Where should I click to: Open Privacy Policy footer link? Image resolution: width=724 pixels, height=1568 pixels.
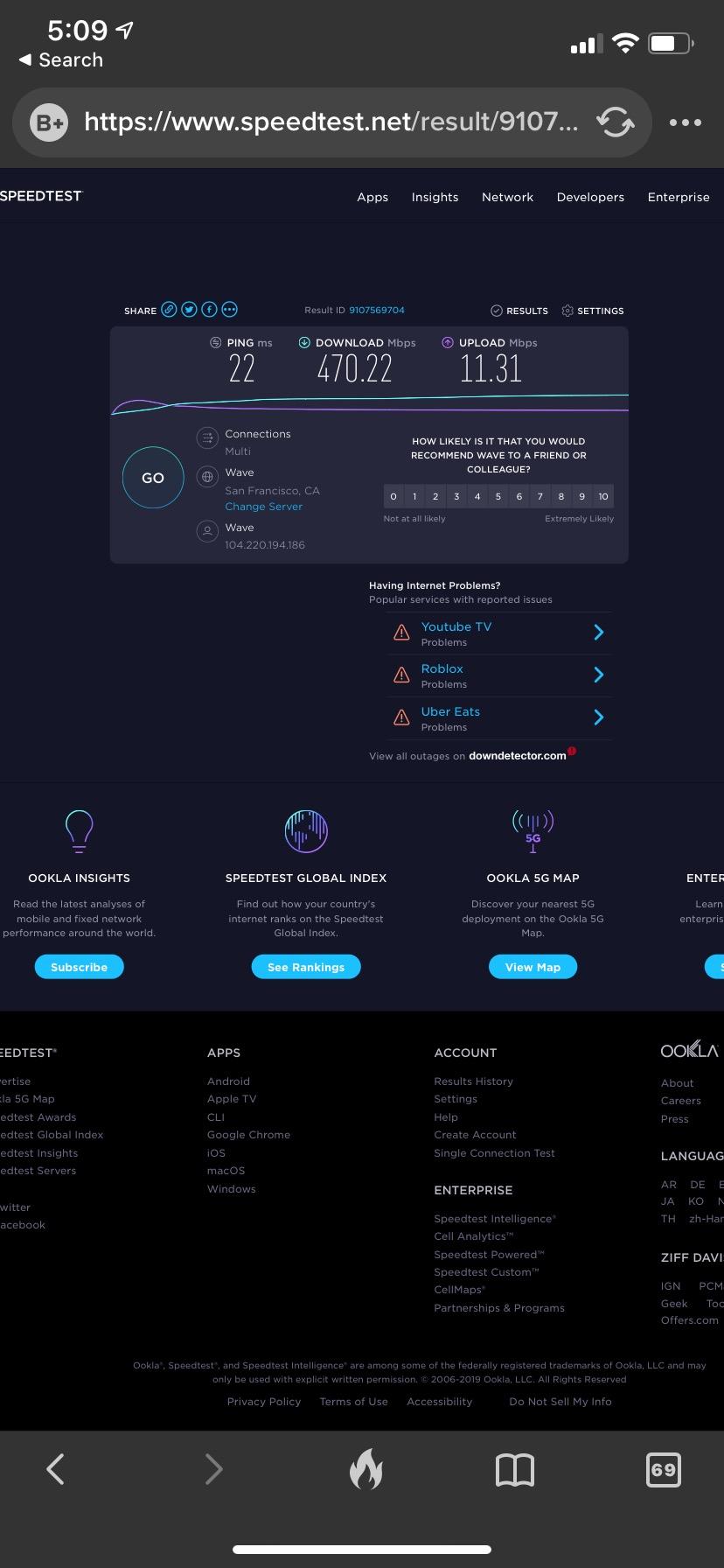point(264,1402)
